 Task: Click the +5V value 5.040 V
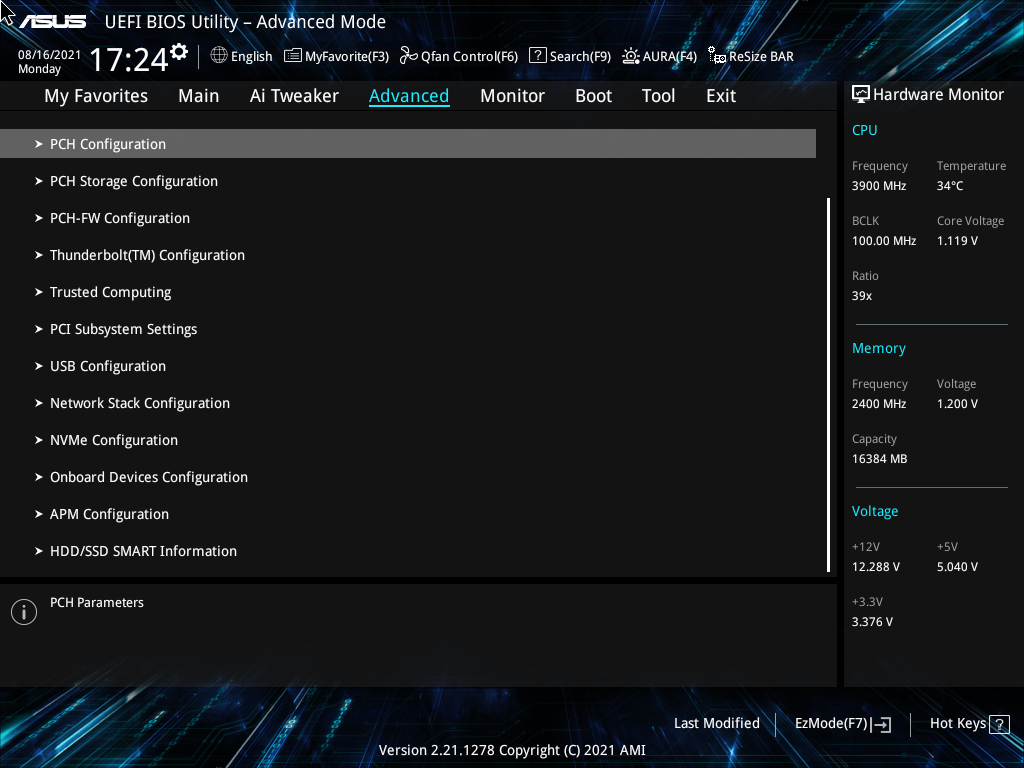point(957,567)
